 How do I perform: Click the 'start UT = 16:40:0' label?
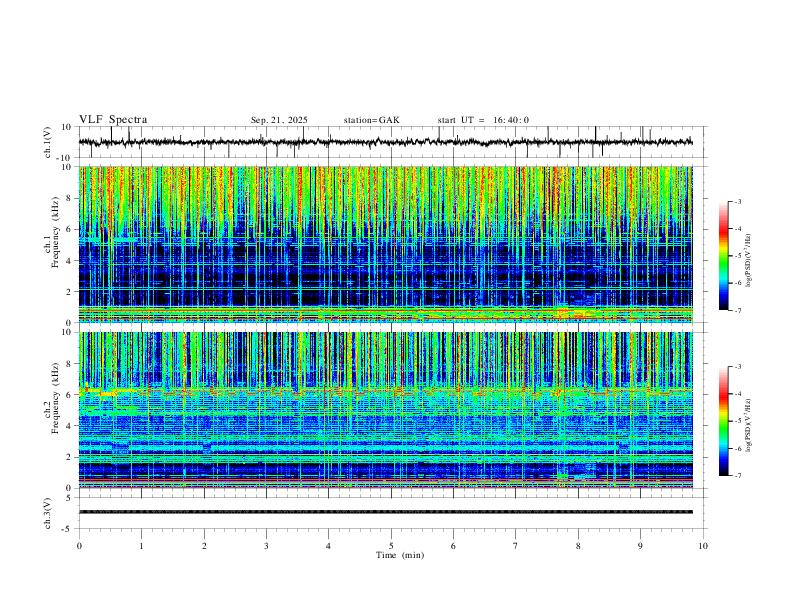(x=483, y=120)
